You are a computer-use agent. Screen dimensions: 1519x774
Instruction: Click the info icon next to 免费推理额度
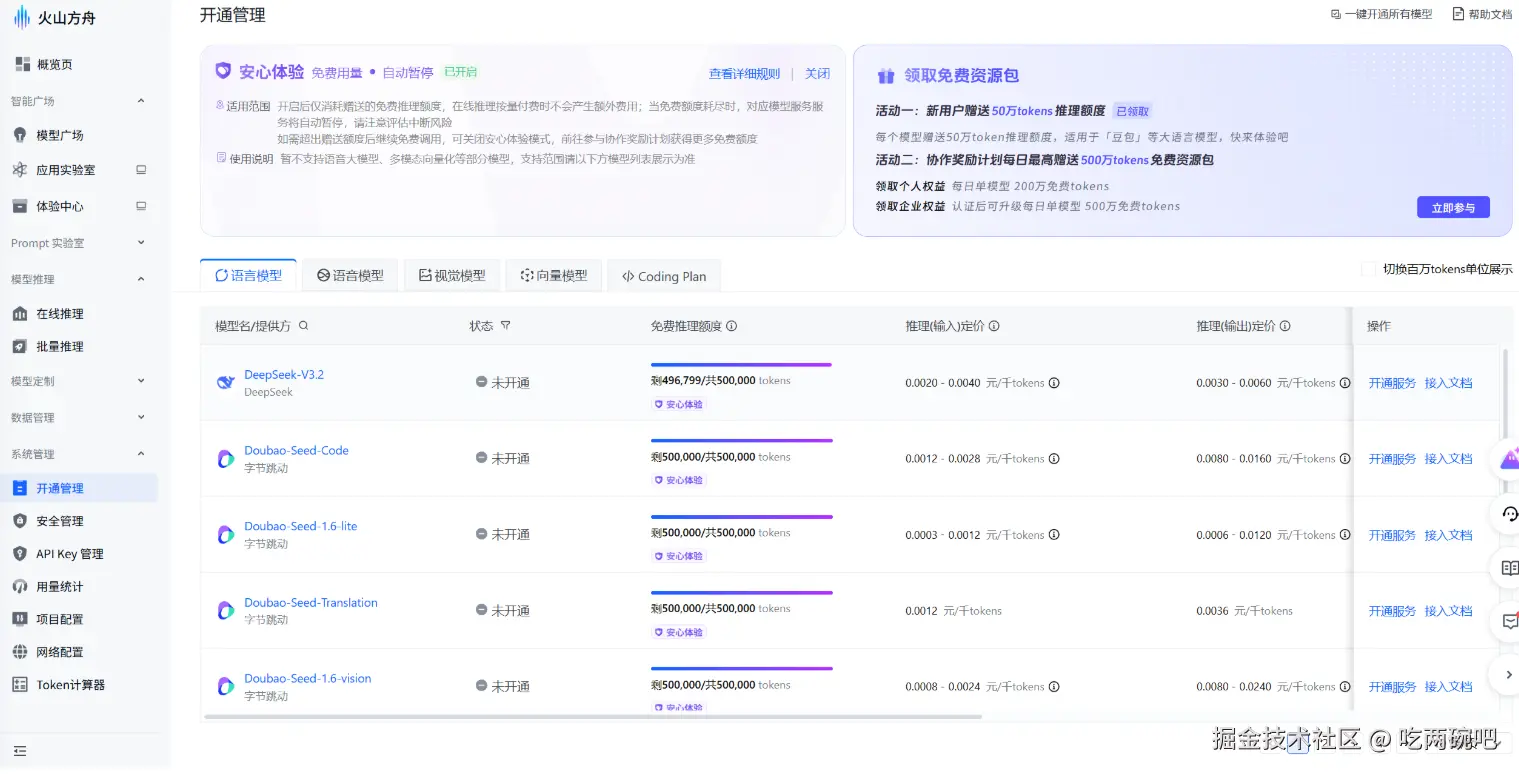731,326
